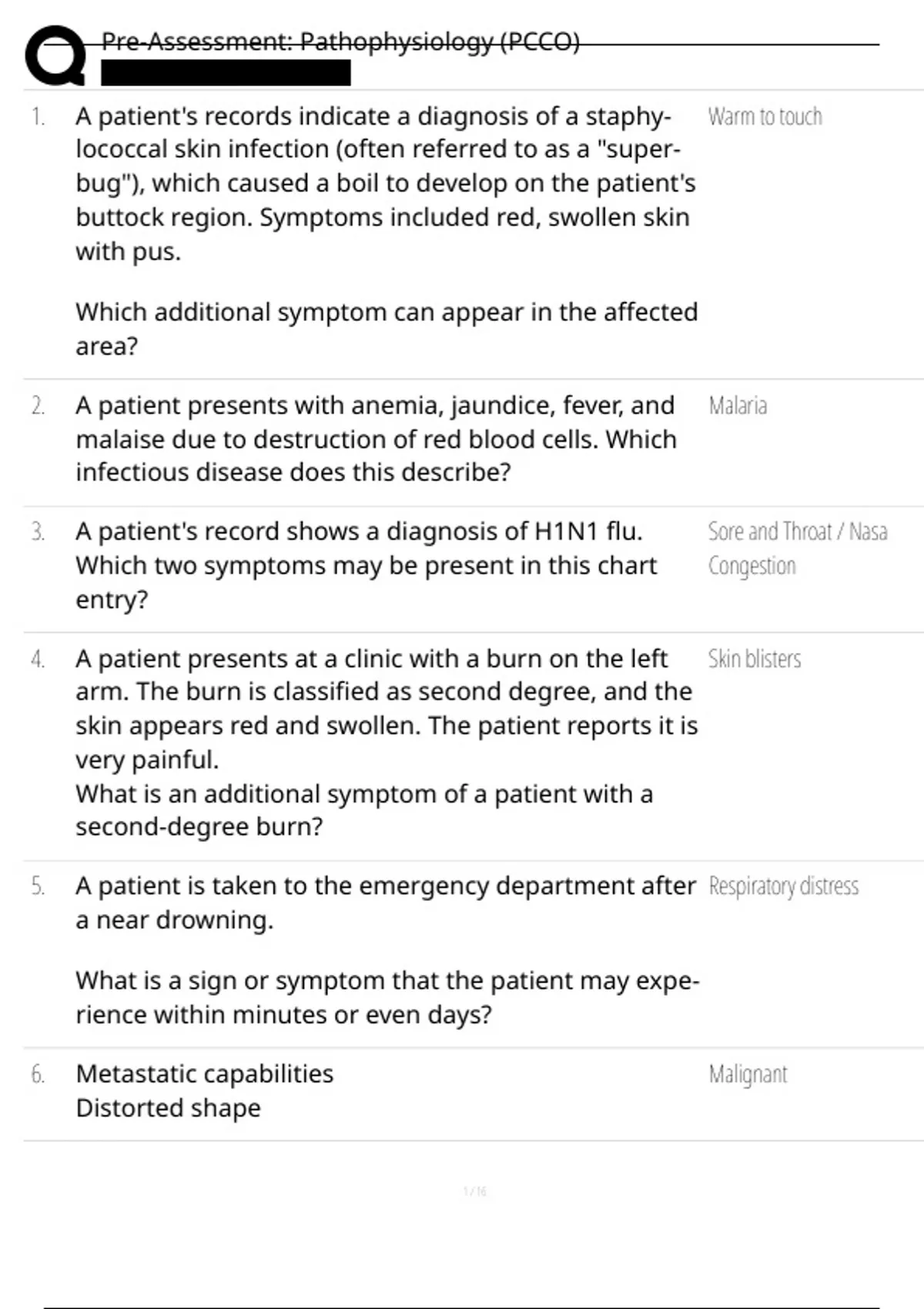Click the Malaria answer
Screen dimensions: 924x1309
[x=738, y=406]
